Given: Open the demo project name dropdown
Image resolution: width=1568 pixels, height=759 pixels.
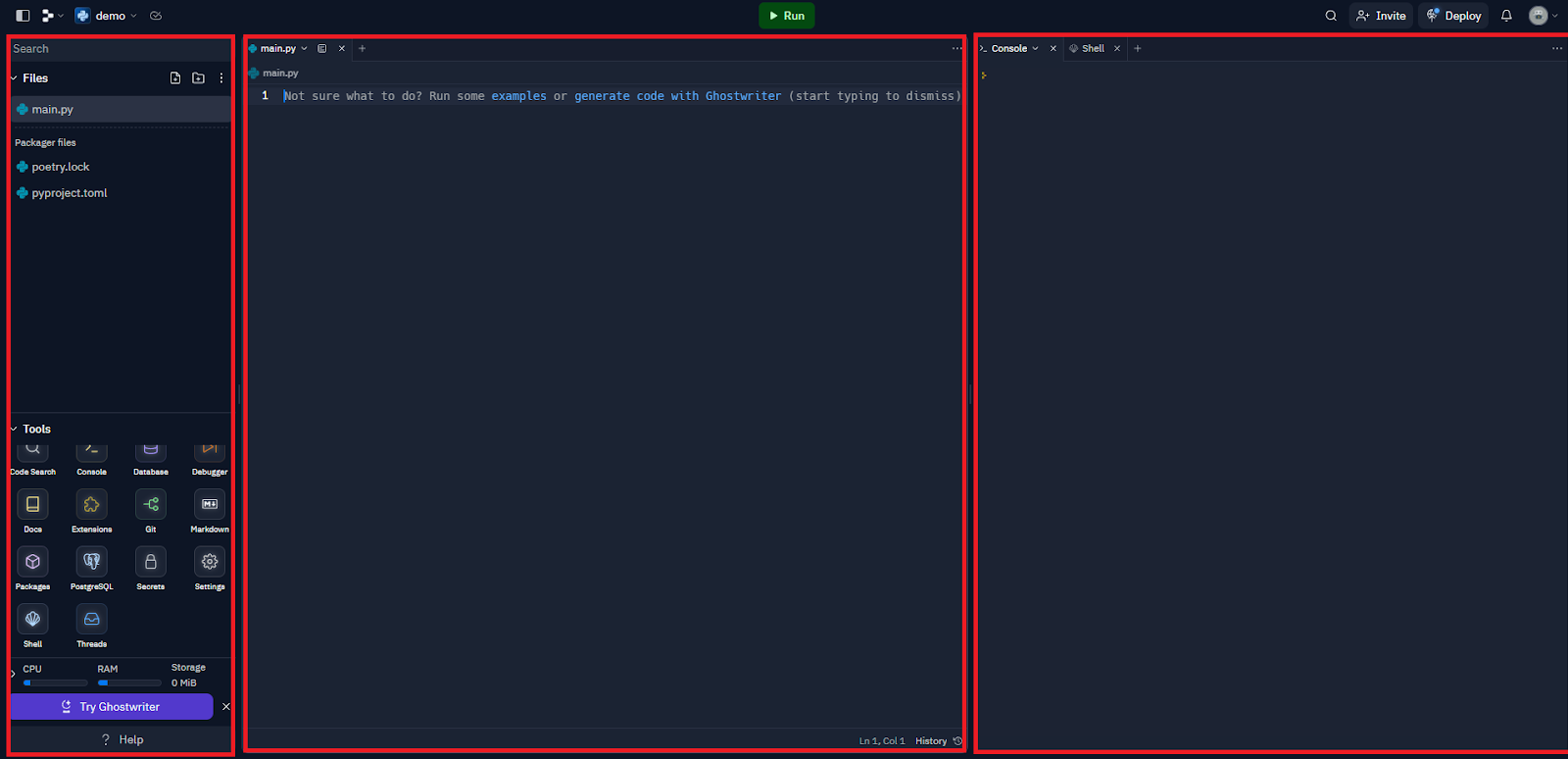Looking at the screenshot, I should coord(110,16).
